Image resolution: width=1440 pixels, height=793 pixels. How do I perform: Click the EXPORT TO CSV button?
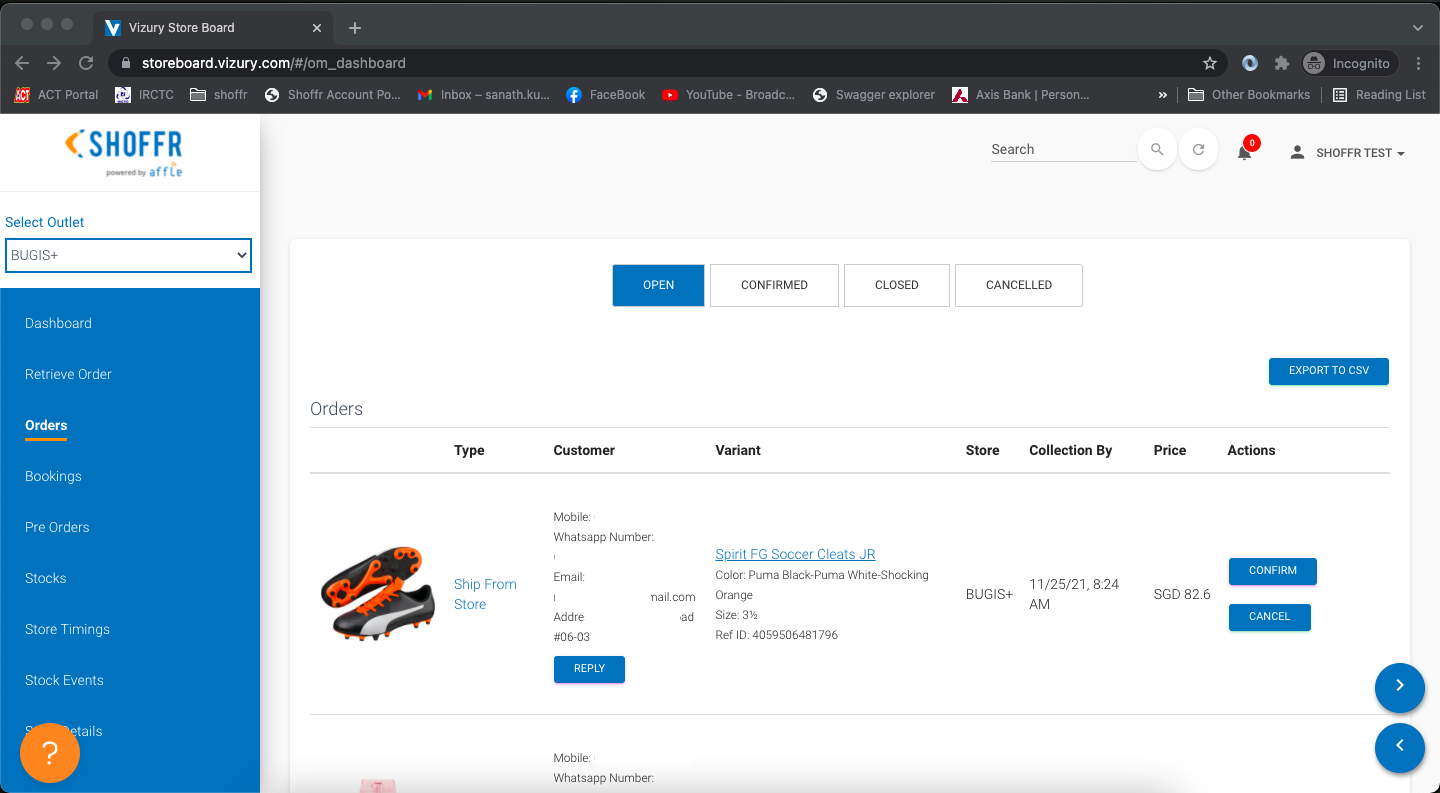1329,371
